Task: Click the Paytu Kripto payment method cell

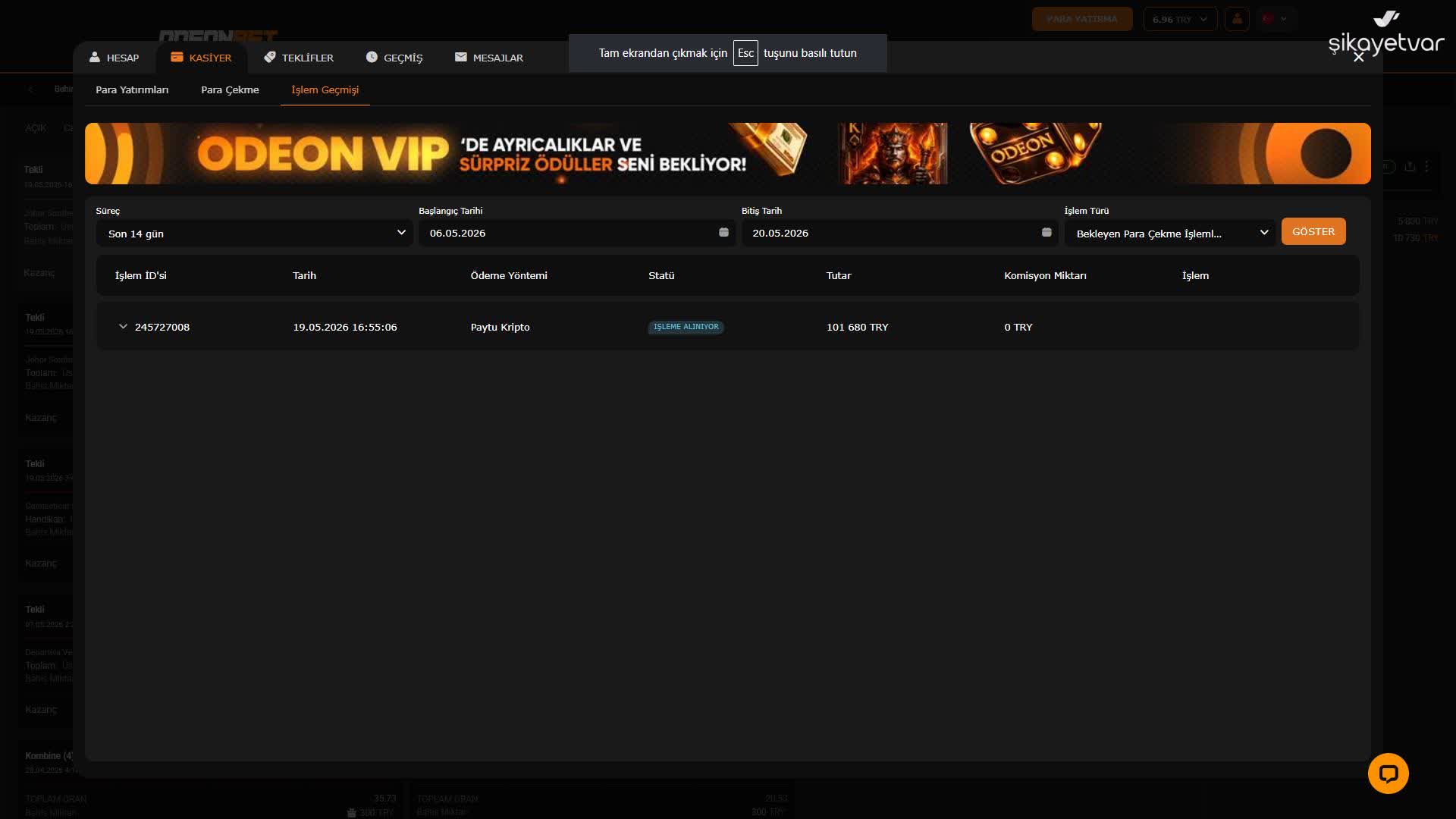Action: click(x=500, y=327)
